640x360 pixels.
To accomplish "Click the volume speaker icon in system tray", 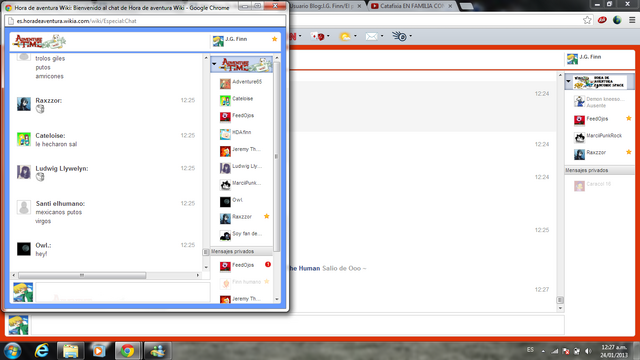I will [x=588, y=351].
